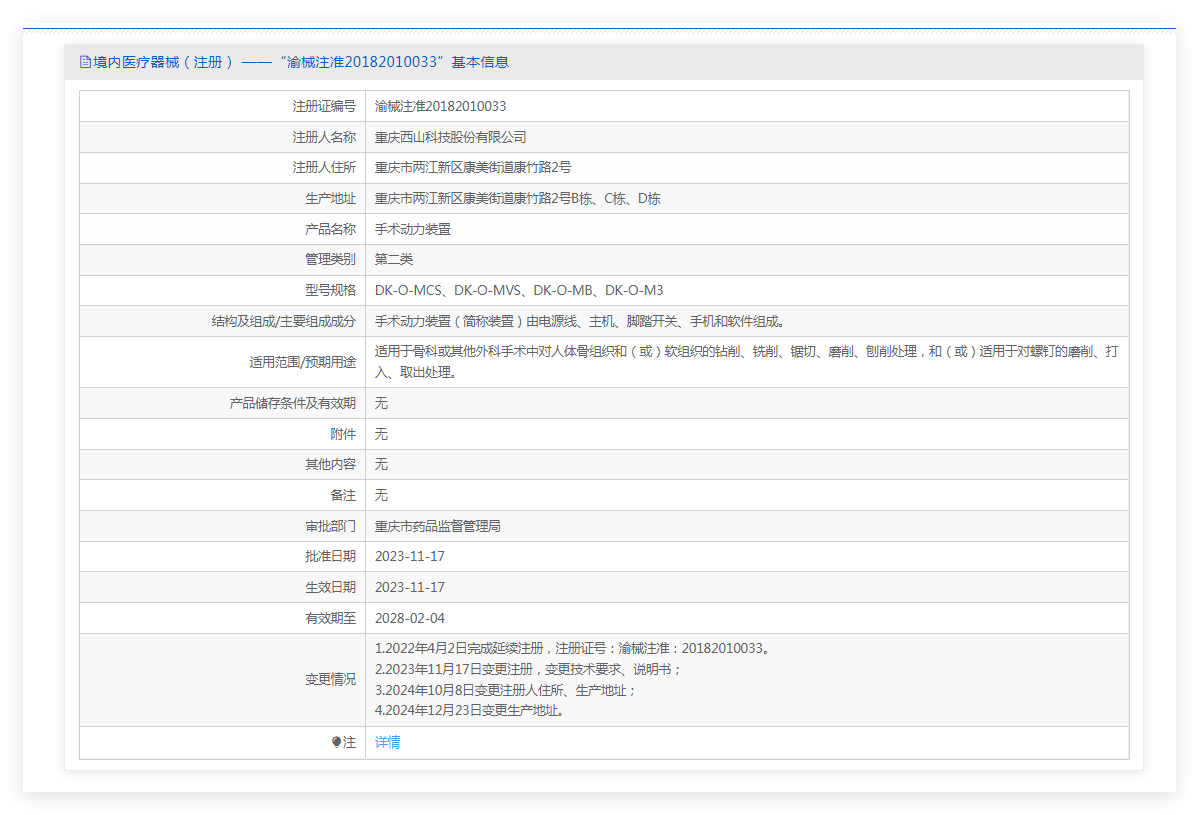The image size is (1199, 815).
Task: Click 重庆市两江新区康美街道康竹路2号 in 注册人住所 row
Action: 473,167
